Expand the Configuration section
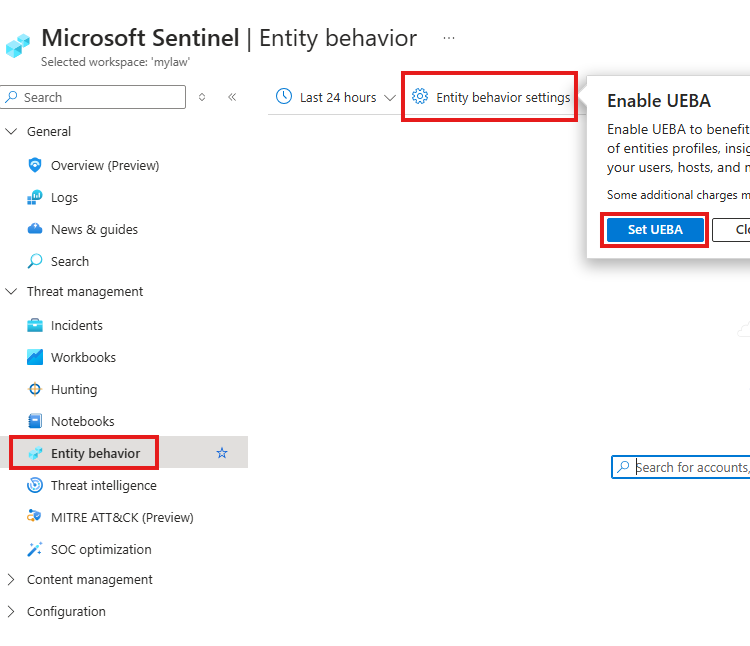Viewport: 750px width, 646px height. [12, 611]
